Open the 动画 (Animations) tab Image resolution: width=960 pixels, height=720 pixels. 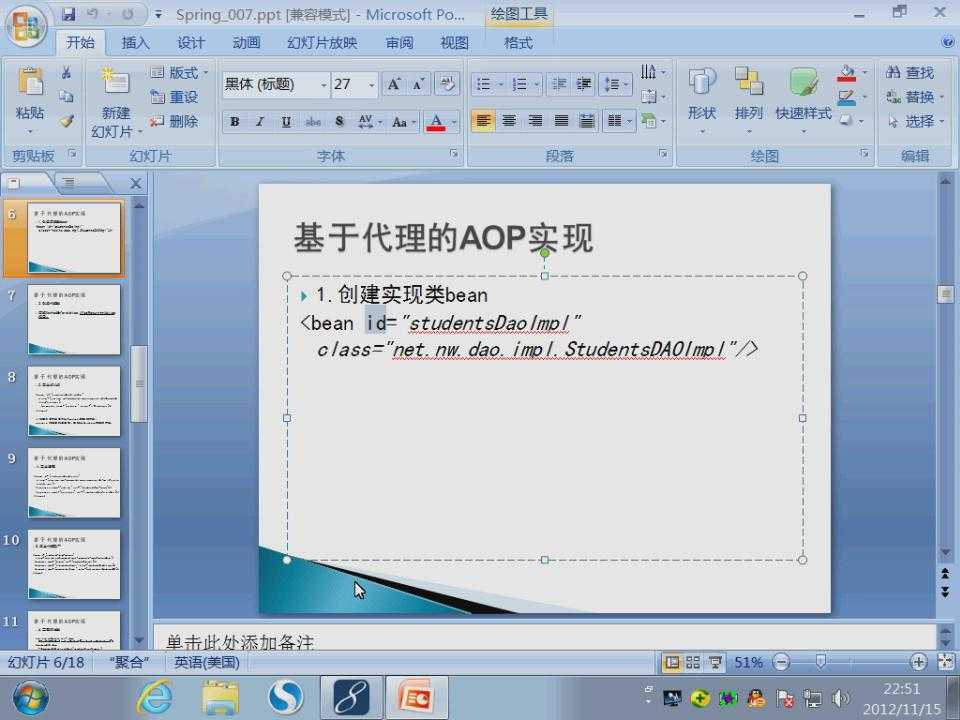coord(247,43)
